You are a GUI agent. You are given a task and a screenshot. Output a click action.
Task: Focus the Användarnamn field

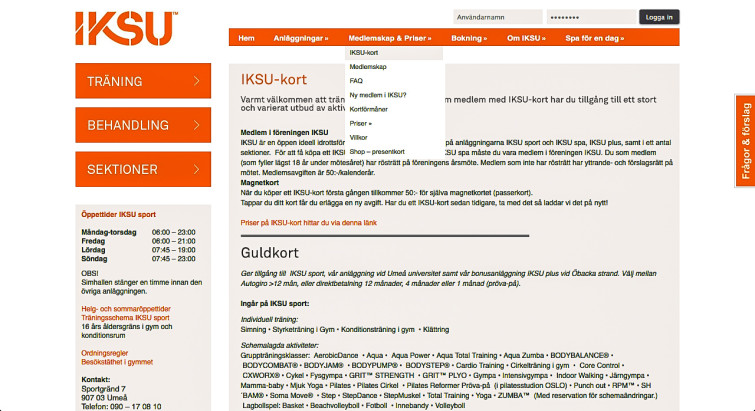(497, 17)
